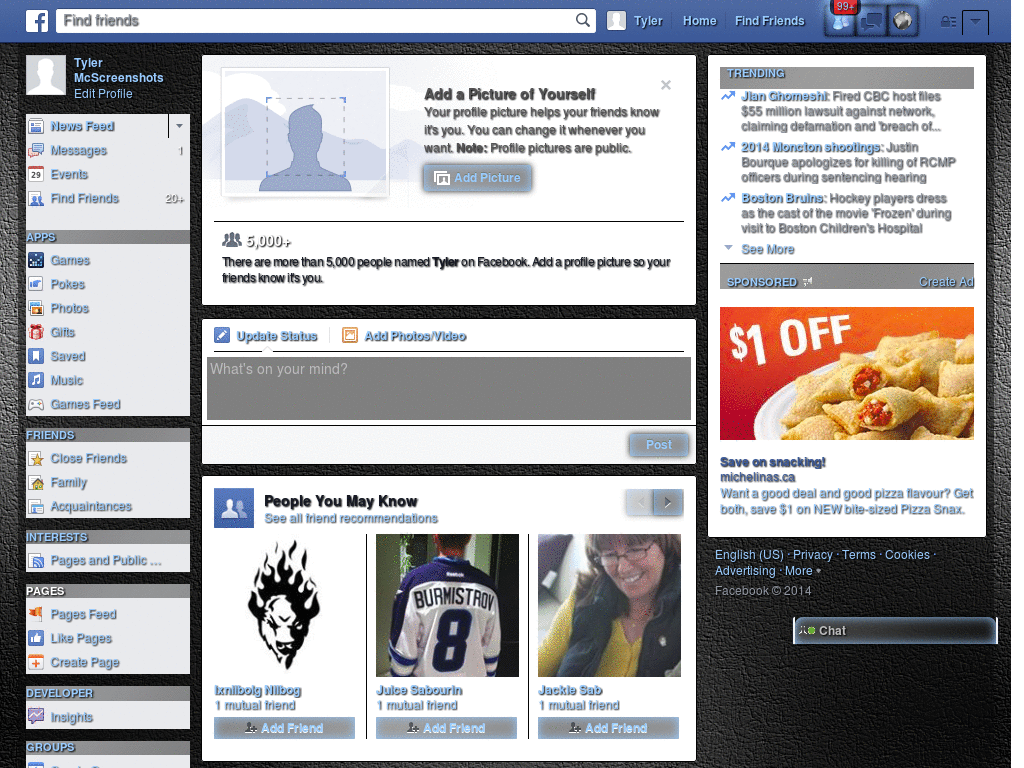Open Events calendar icon in sidebar
The image size is (1024, 768).
pos(36,174)
